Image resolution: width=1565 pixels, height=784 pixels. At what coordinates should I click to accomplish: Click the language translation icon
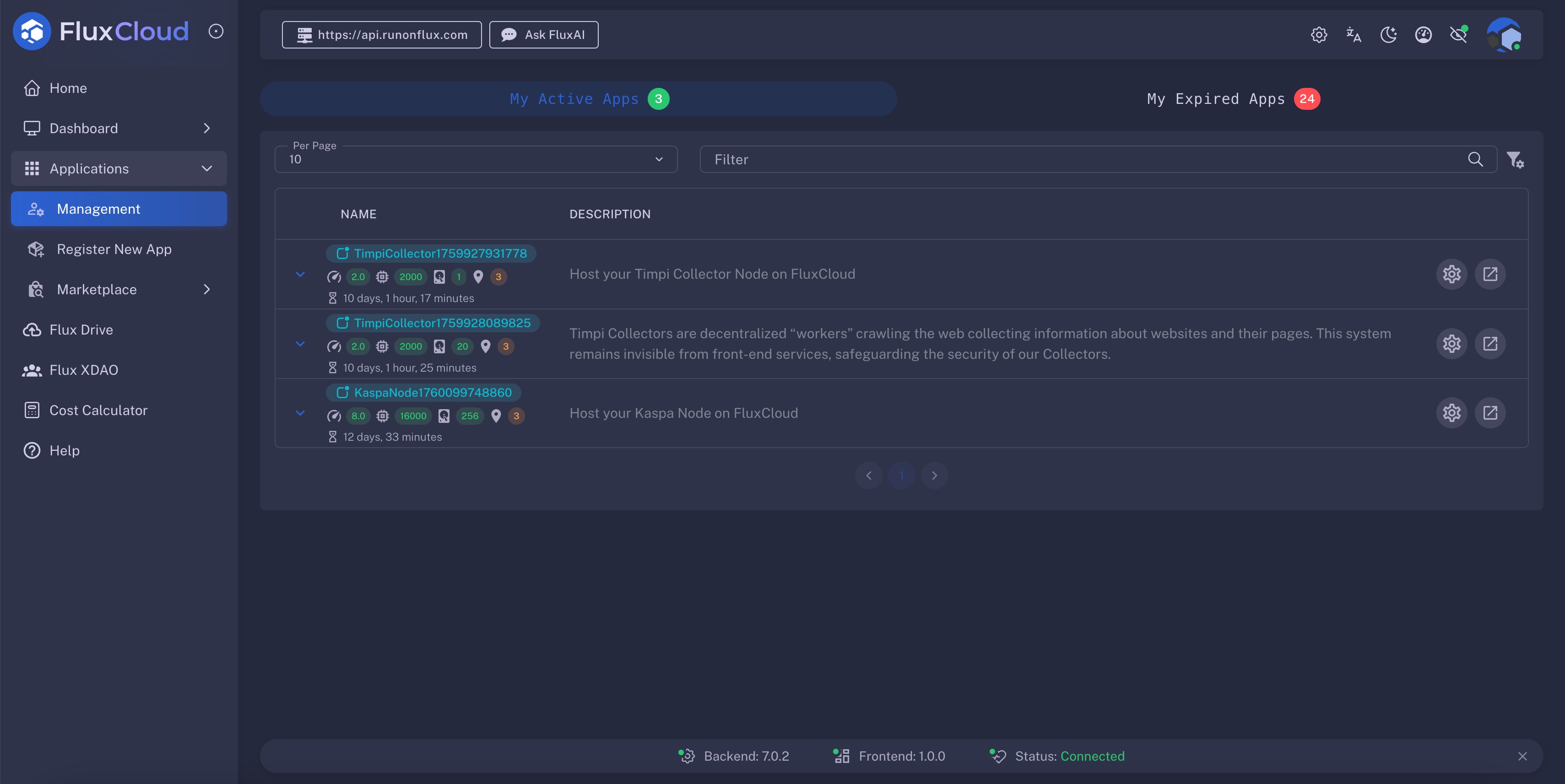[1353, 35]
